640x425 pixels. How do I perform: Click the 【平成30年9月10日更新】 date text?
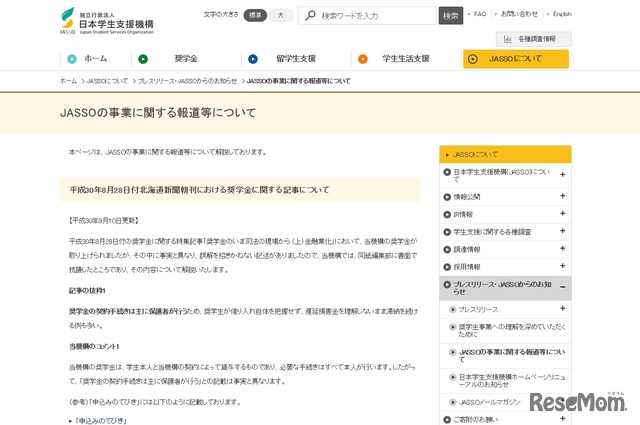[104, 220]
